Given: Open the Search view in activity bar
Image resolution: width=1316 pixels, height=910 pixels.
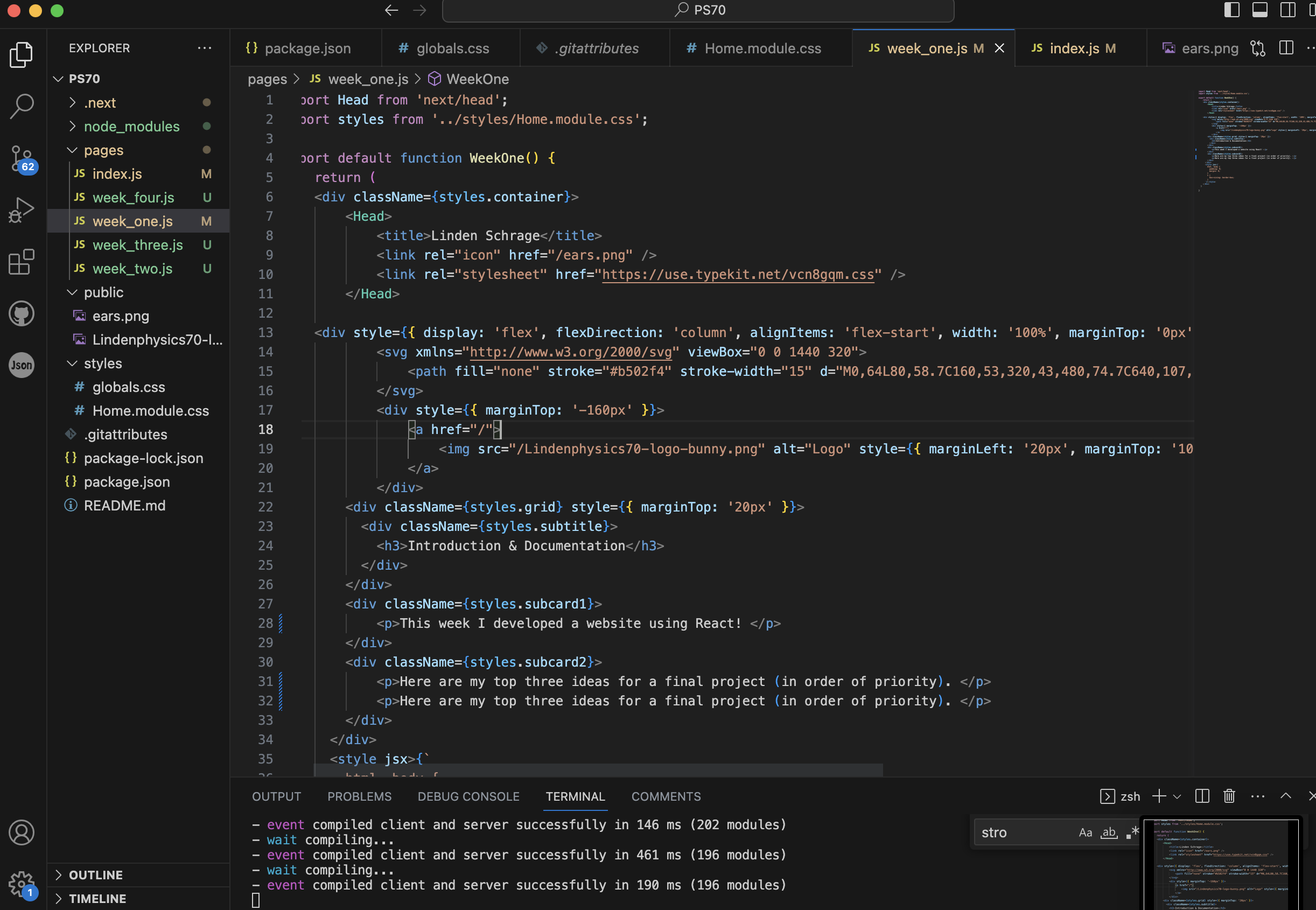Looking at the screenshot, I should pyautogui.click(x=22, y=106).
